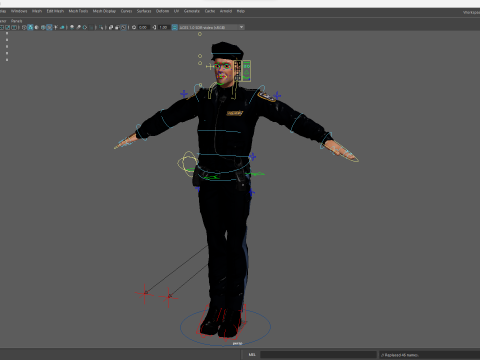The image size is (480, 360).
Task: Open the ACES view transform dropdown
Action: pyautogui.click(x=212, y=27)
